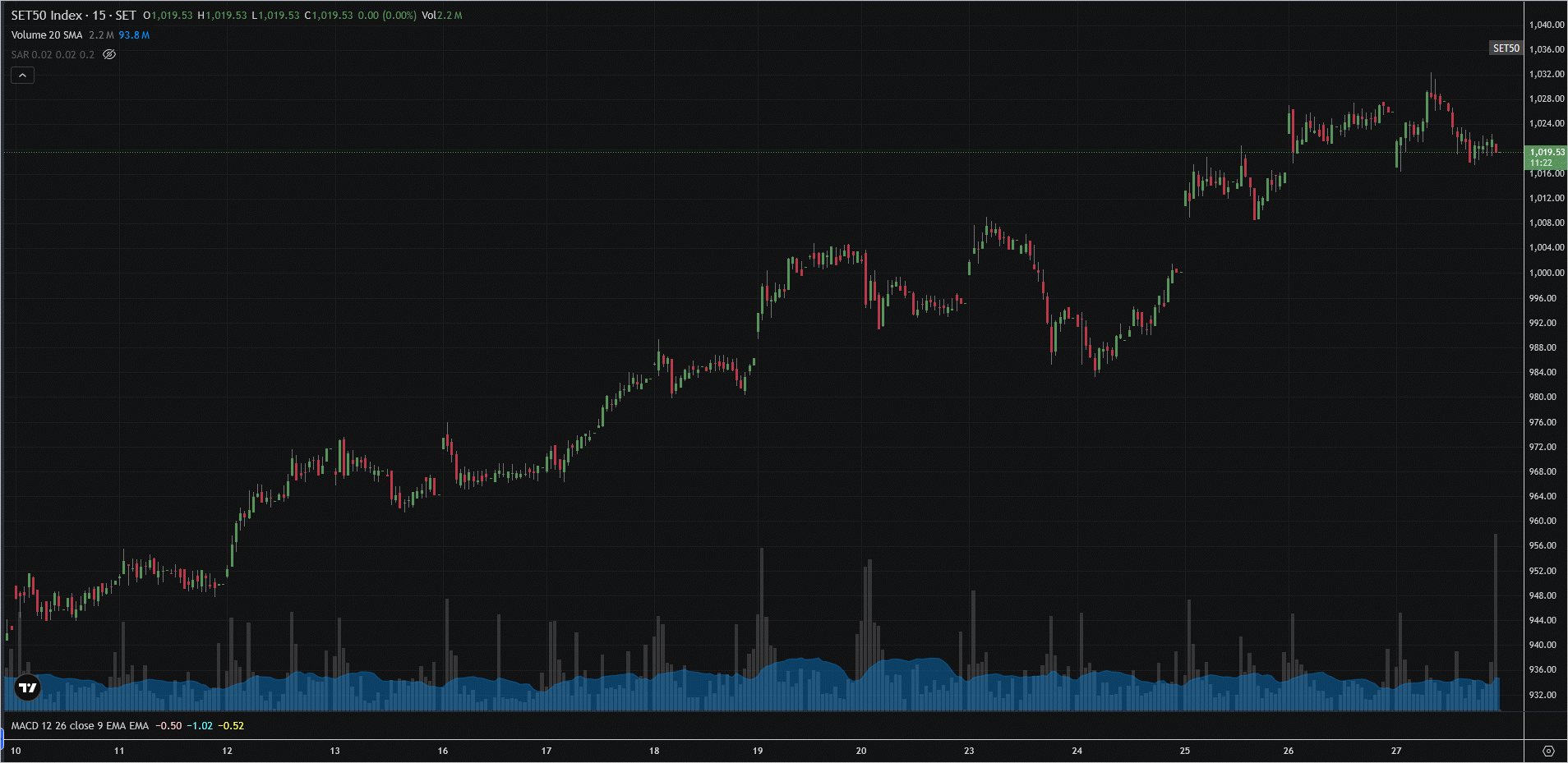1568x763 pixels.
Task: Open chart settings via the gear icon
Action: [1548, 751]
